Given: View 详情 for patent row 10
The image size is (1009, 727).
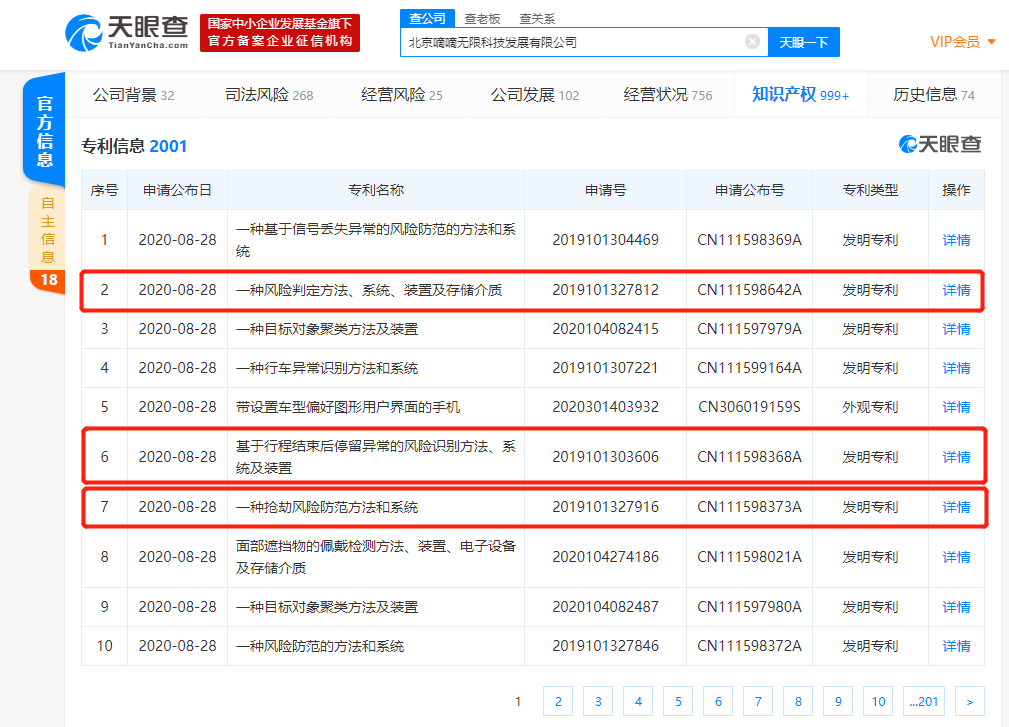Looking at the screenshot, I should (x=956, y=646).
